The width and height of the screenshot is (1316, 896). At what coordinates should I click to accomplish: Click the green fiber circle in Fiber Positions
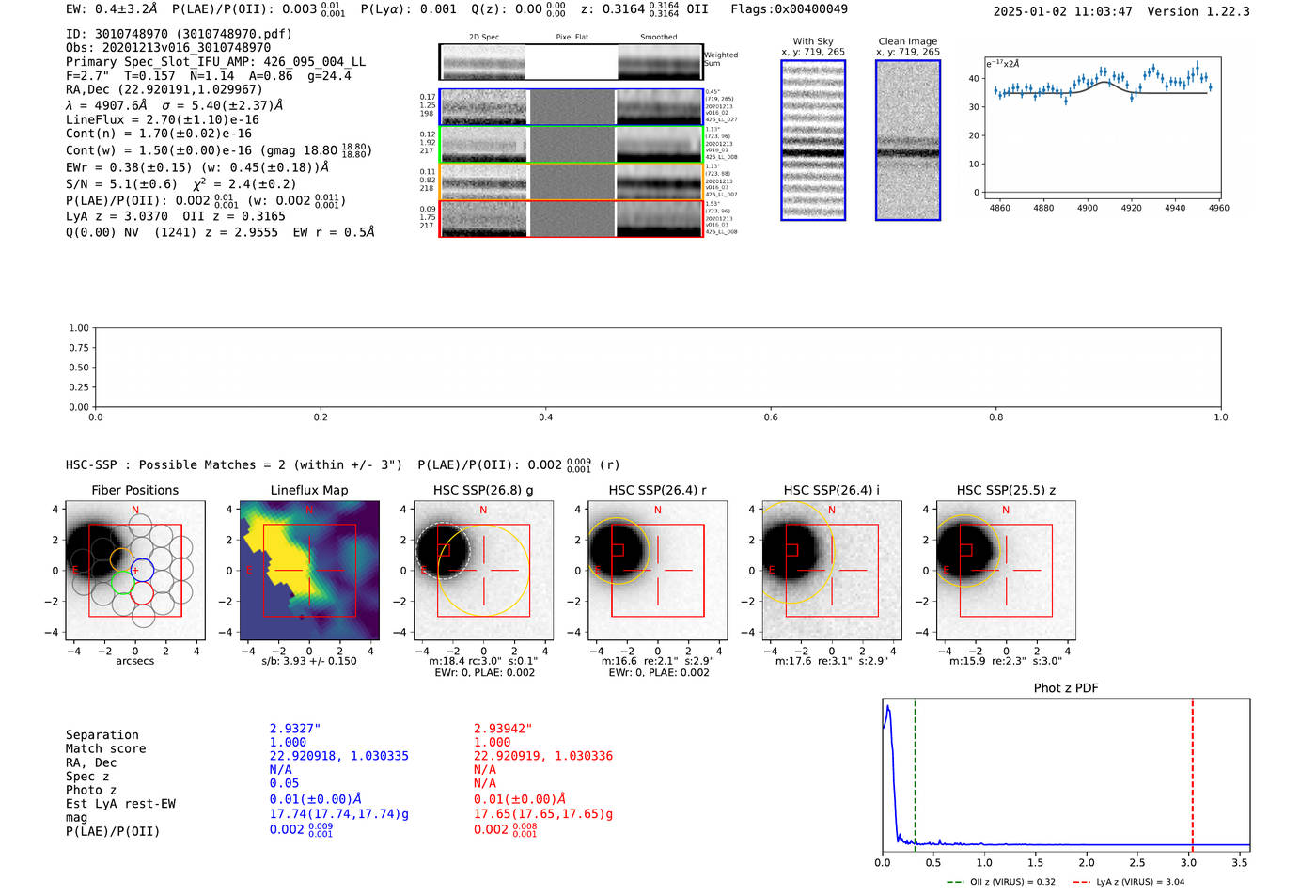point(122,582)
